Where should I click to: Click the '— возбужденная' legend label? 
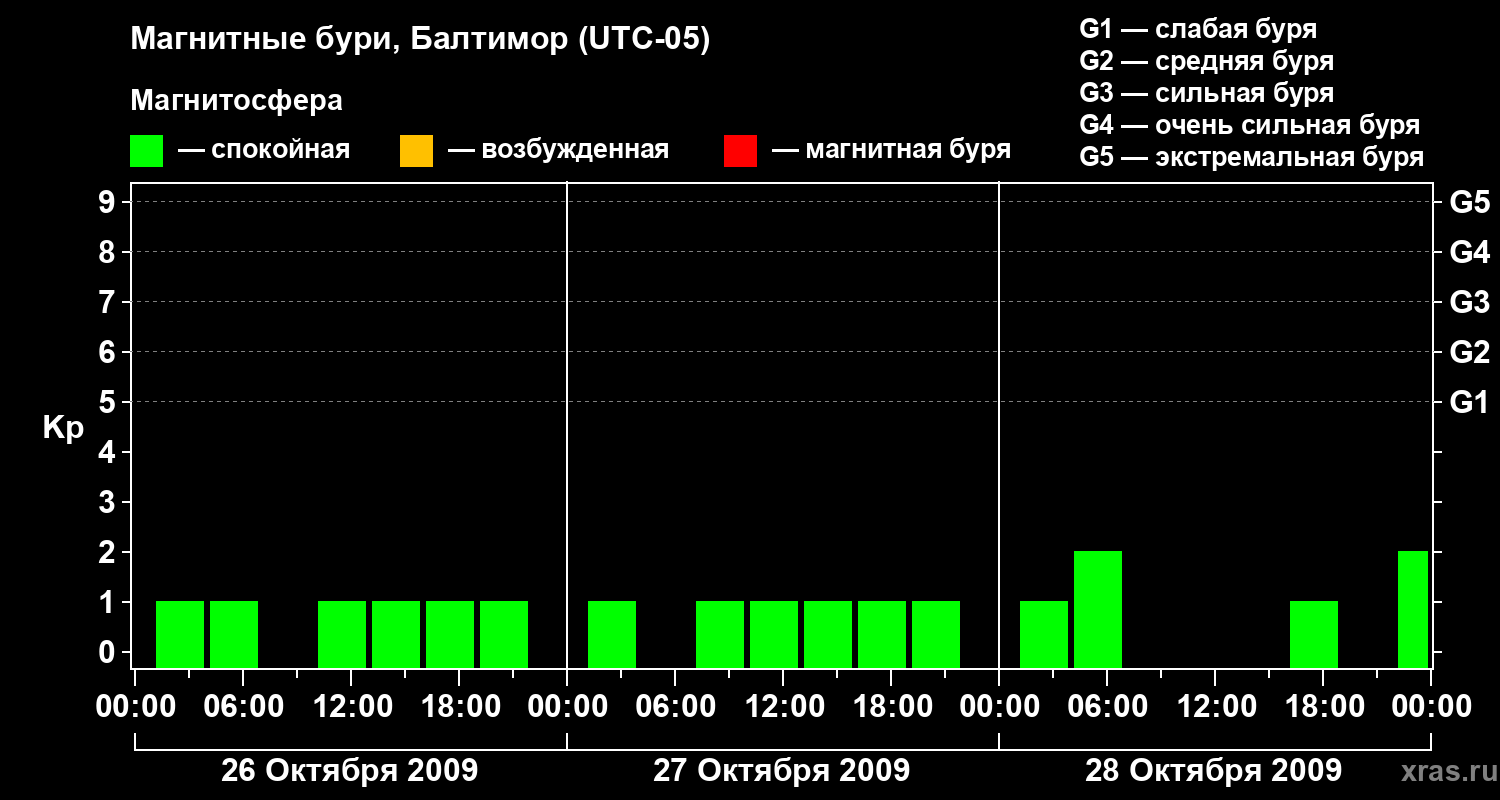[x=558, y=151]
